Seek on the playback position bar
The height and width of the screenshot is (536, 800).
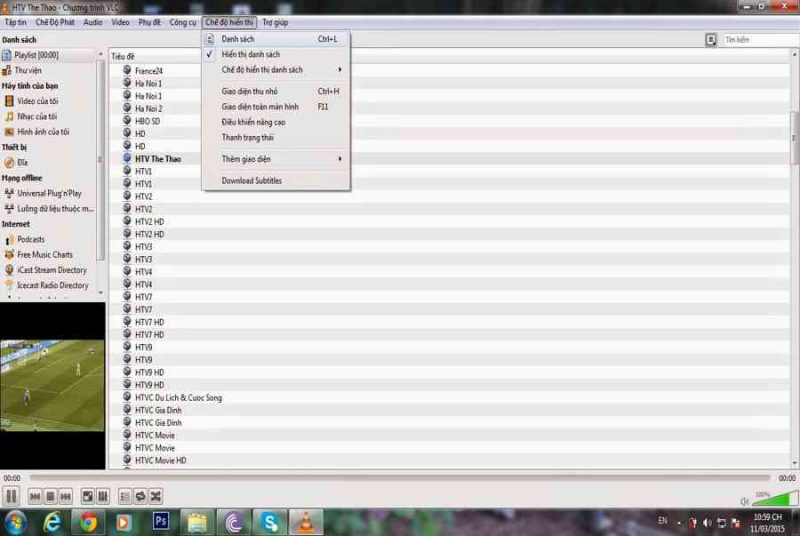pos(399,478)
